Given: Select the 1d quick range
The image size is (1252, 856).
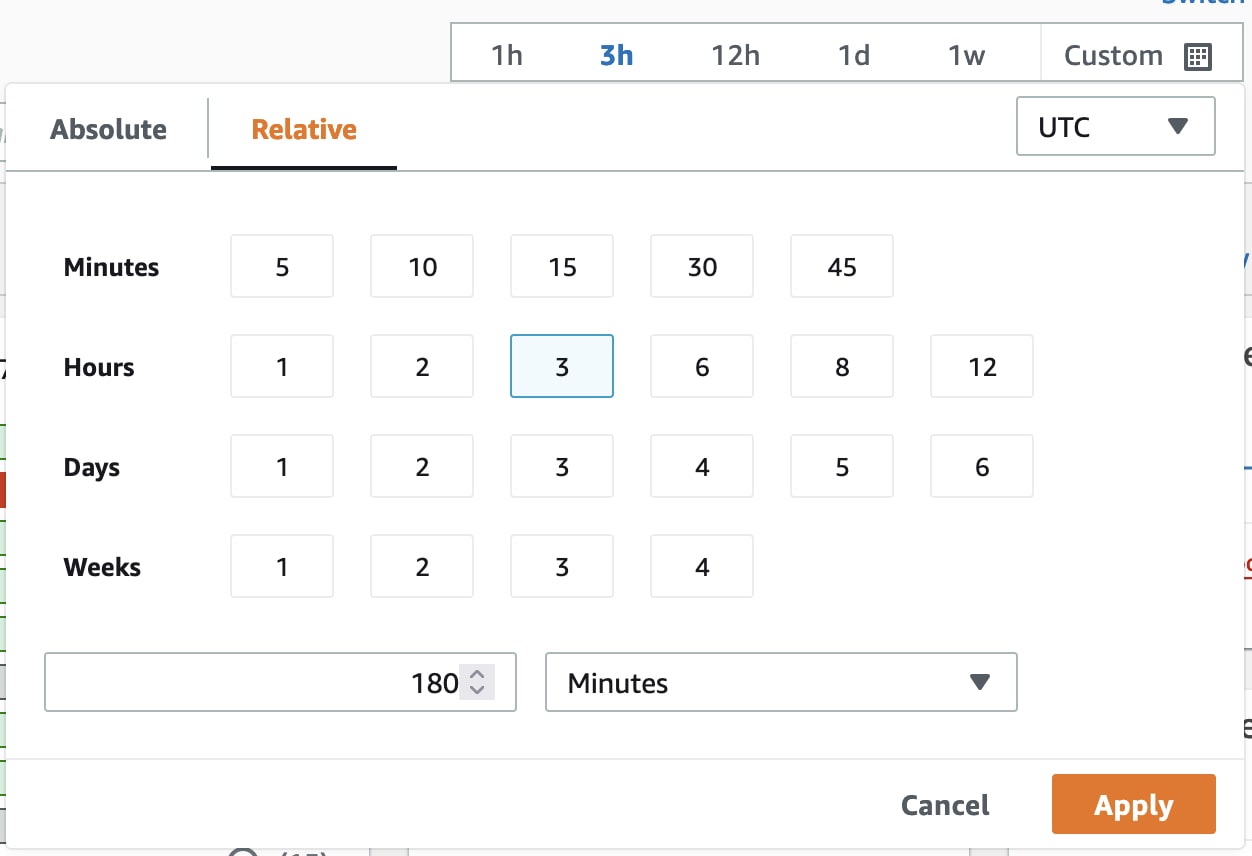Looking at the screenshot, I should tap(853, 56).
